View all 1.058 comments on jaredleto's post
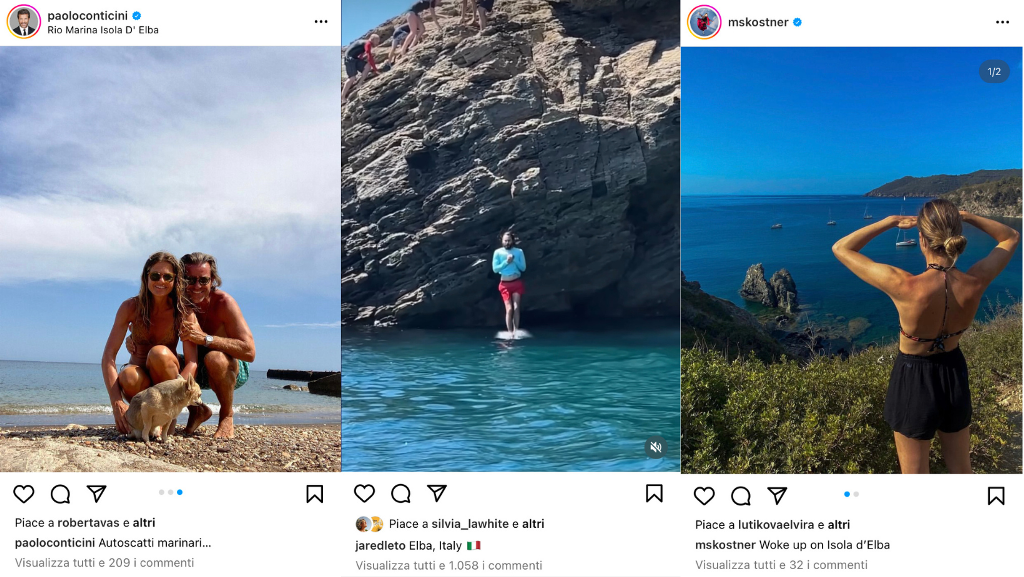 click(449, 565)
